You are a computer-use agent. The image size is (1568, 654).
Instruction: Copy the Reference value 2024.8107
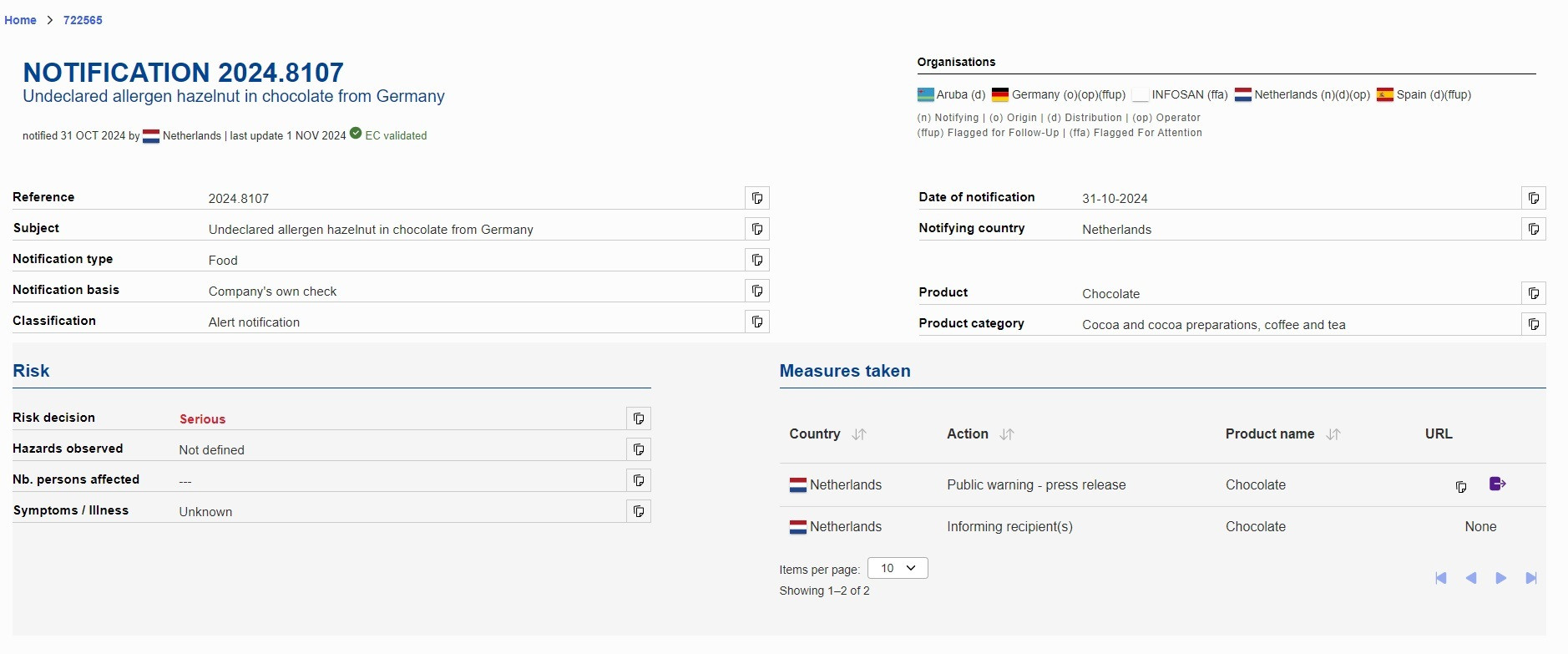[756, 198]
